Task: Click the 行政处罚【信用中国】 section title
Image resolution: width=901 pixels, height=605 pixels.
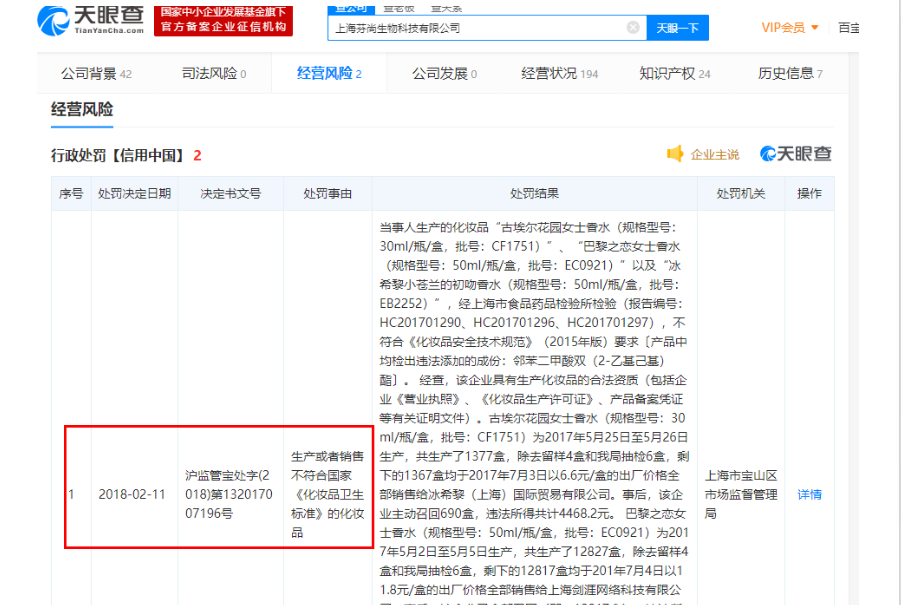Action: point(120,156)
